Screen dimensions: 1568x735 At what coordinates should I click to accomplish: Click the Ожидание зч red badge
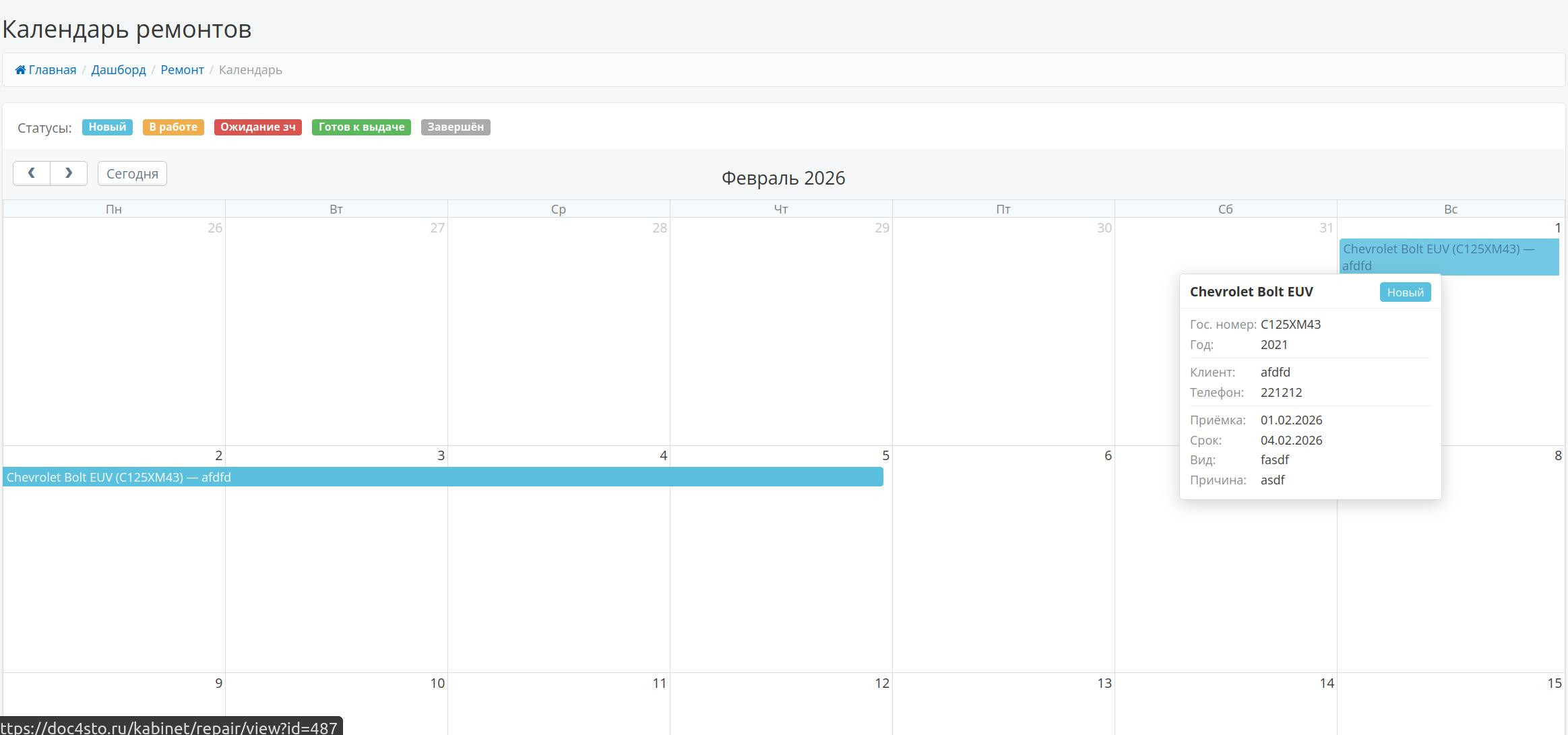tap(257, 127)
